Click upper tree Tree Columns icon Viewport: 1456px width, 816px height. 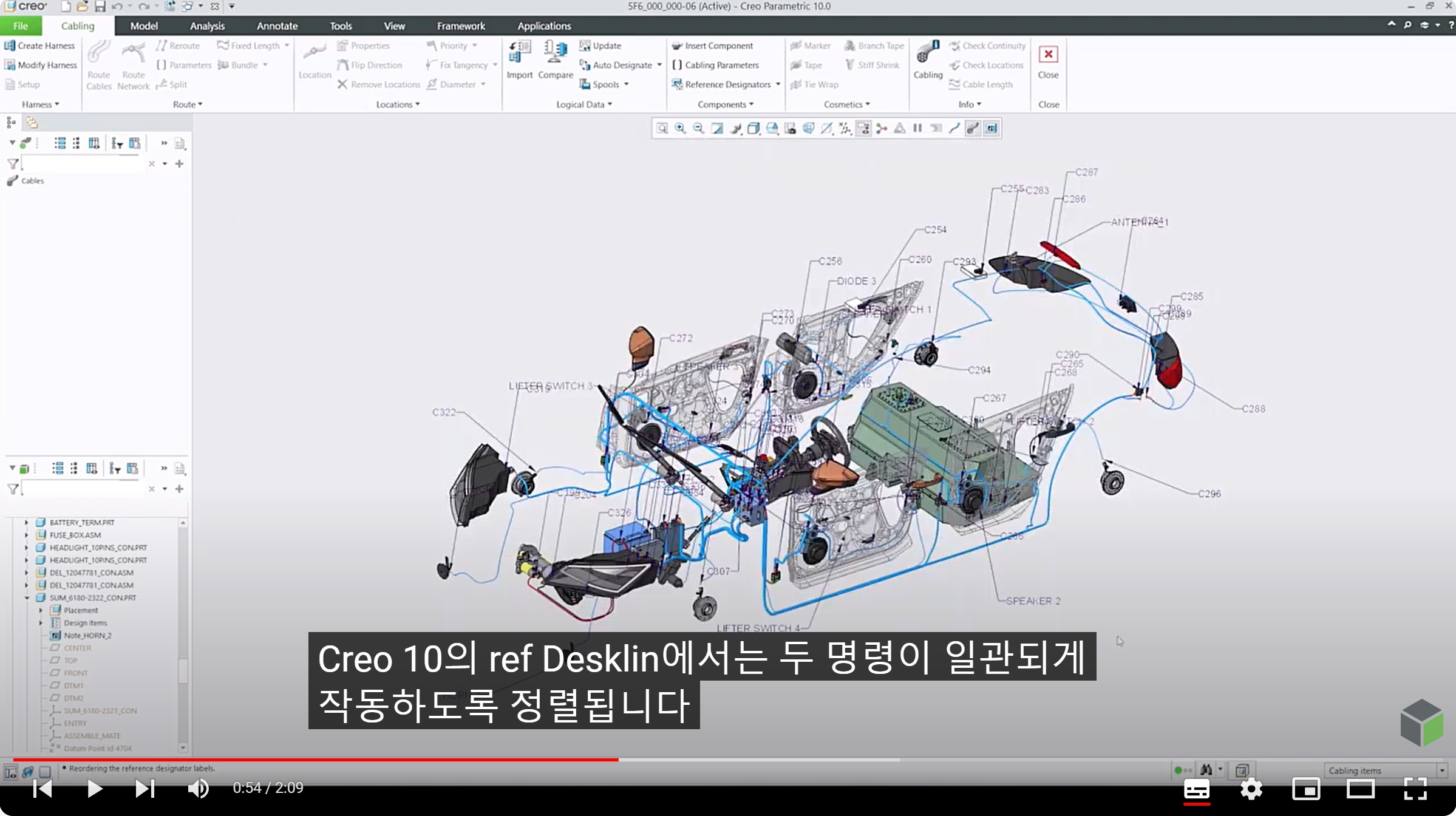point(94,143)
